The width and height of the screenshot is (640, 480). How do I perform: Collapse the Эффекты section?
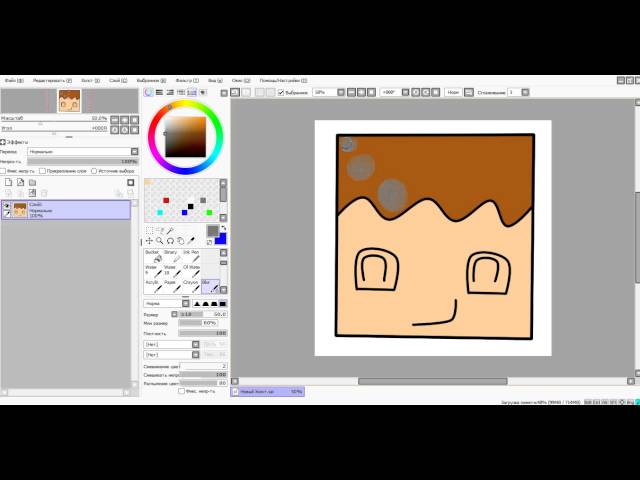tap(3, 142)
